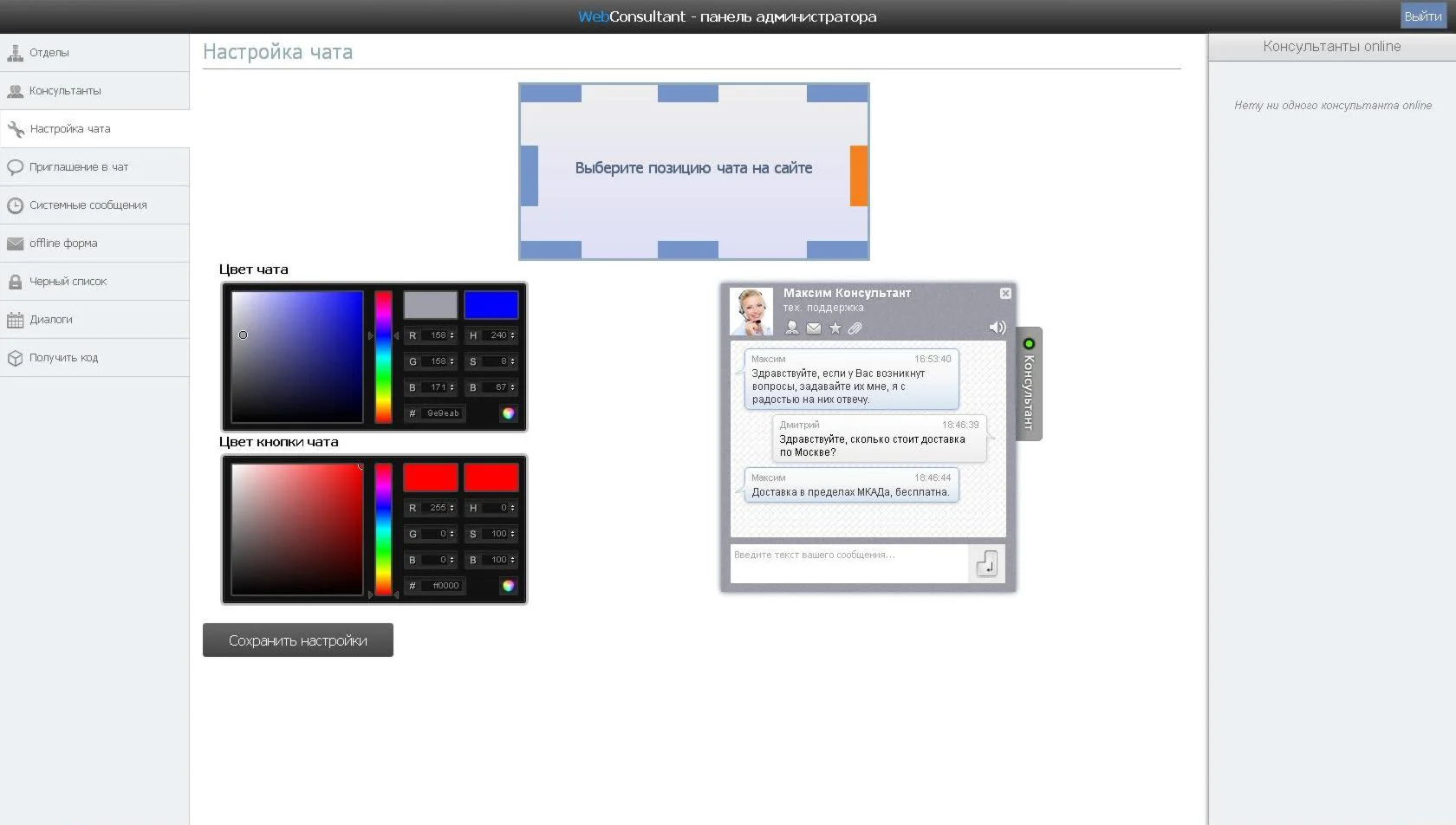Screen dimensions: 1456x825
Task: Click the person icon in chat header
Action: pyautogui.click(x=792, y=328)
